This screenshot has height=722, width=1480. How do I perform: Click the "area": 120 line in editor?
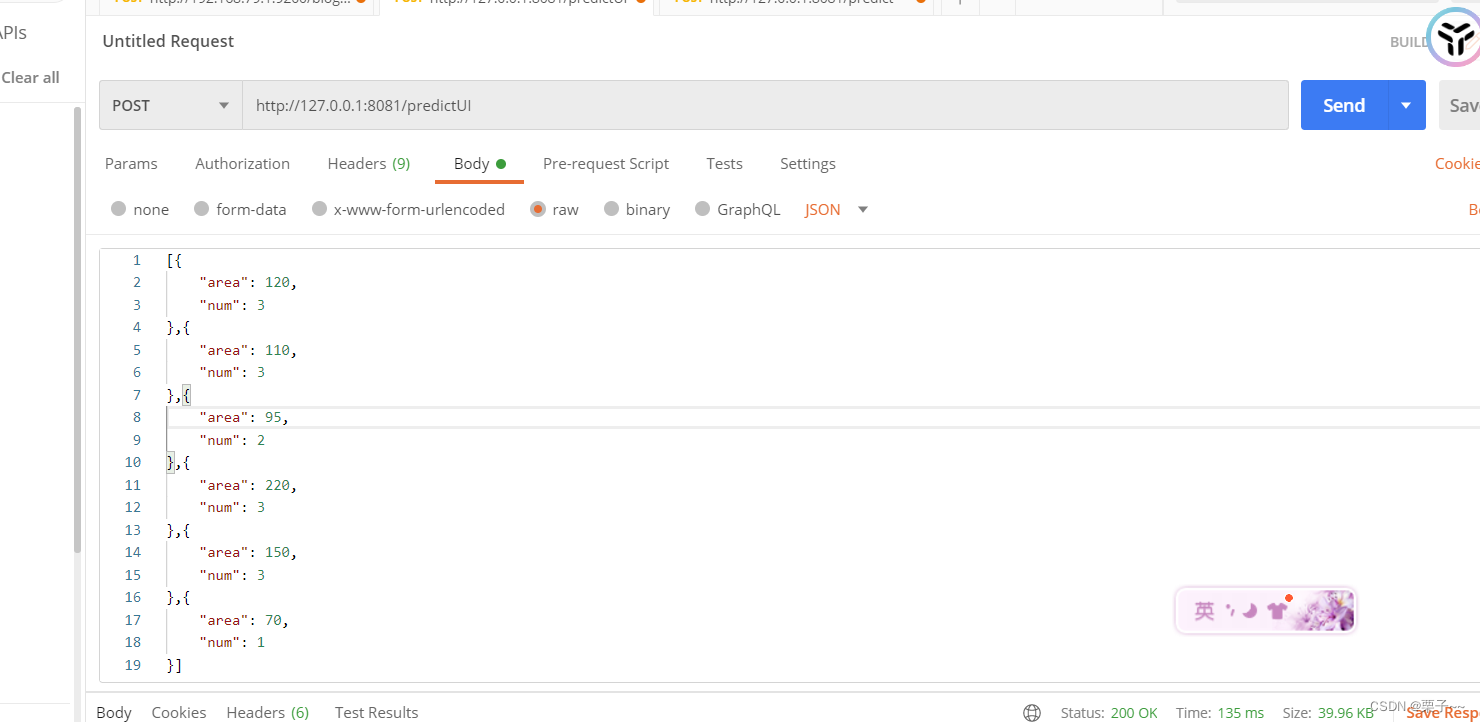(248, 282)
